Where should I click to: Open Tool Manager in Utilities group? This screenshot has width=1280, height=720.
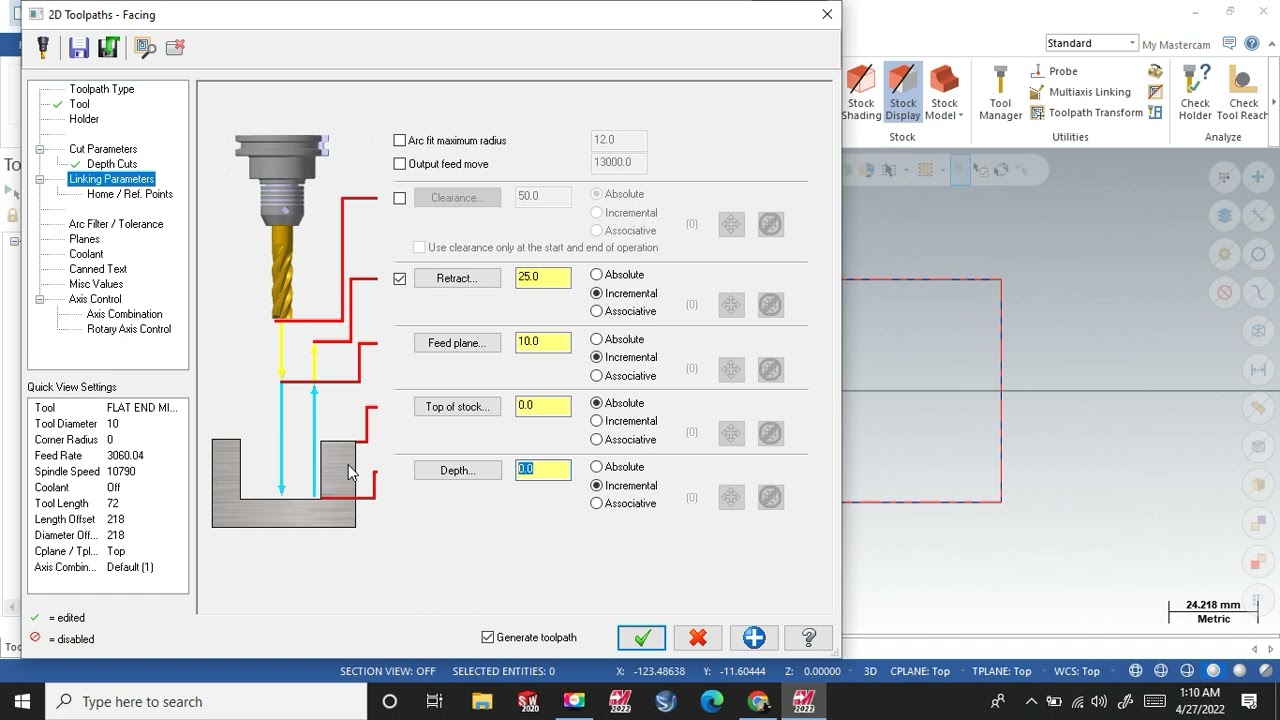tap(1000, 93)
